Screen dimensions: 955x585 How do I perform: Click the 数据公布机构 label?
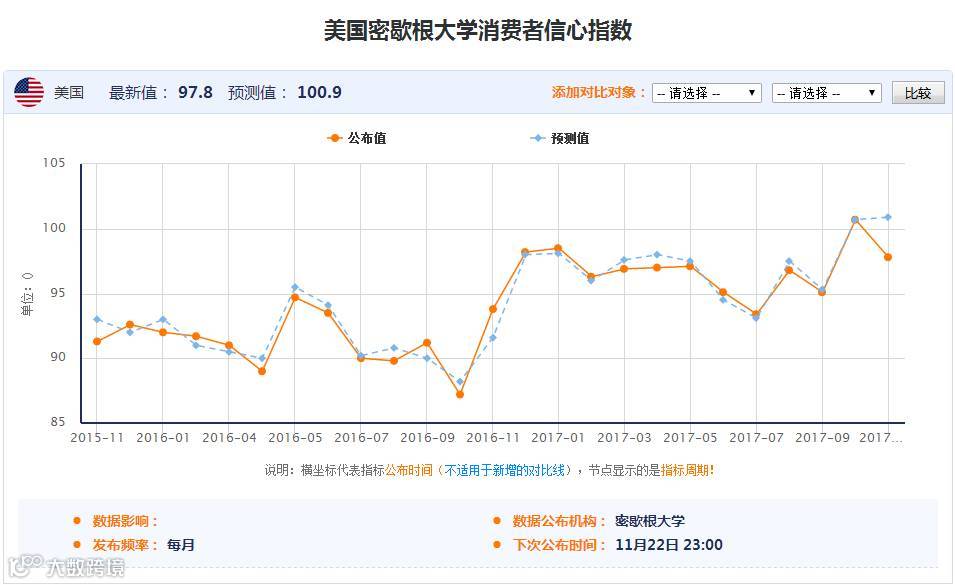click(x=559, y=521)
